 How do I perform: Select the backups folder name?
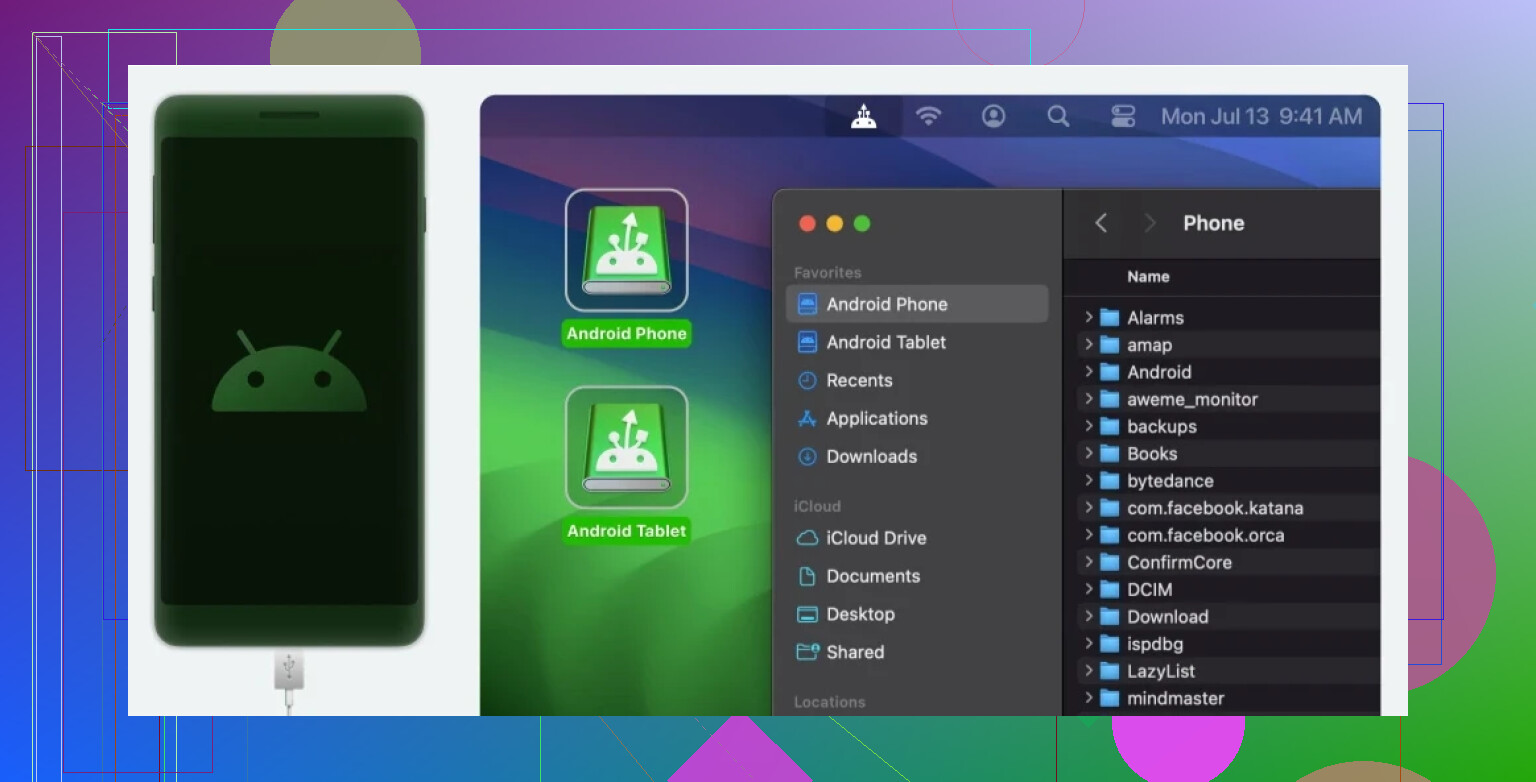pos(1162,427)
